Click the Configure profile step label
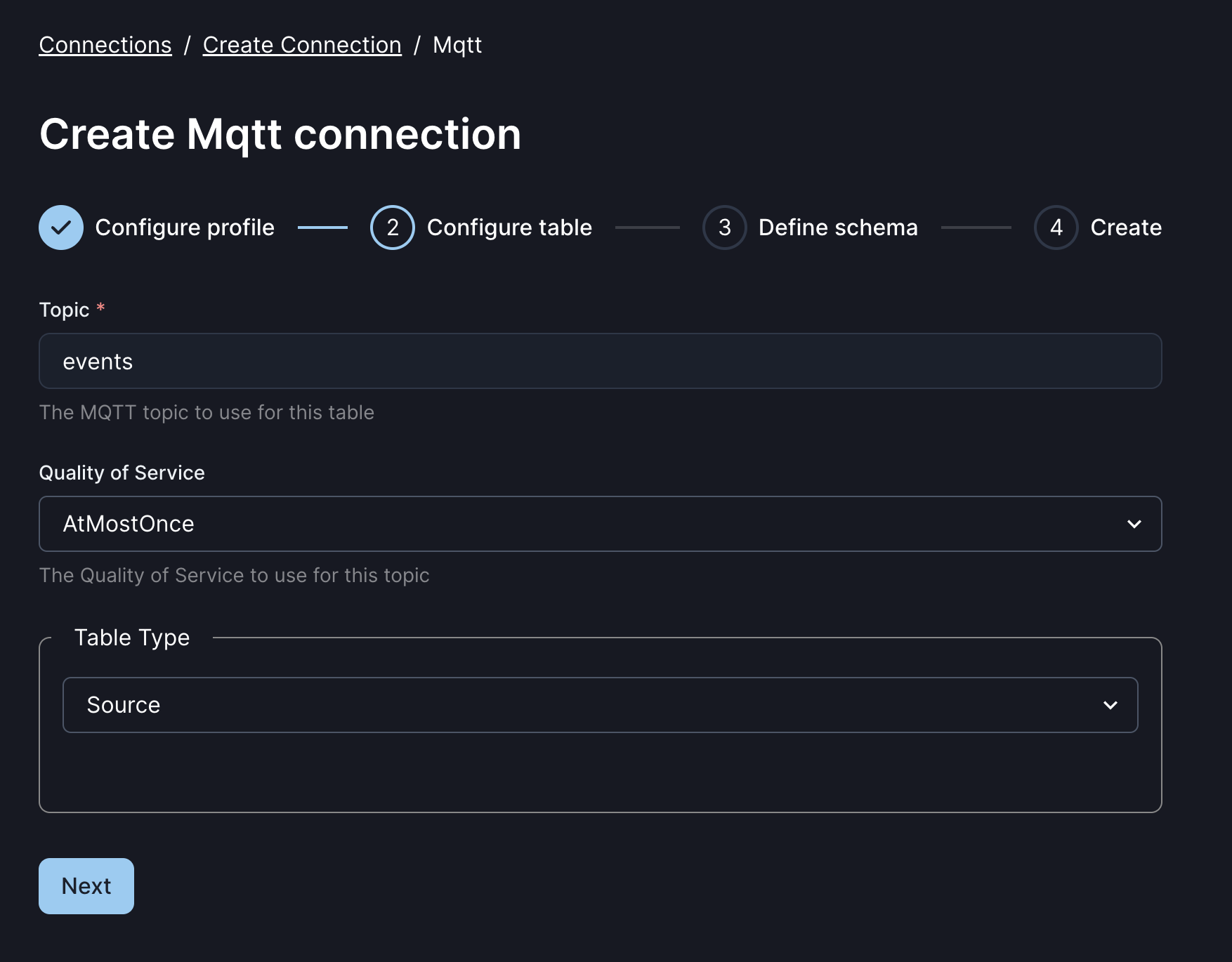 coord(185,227)
